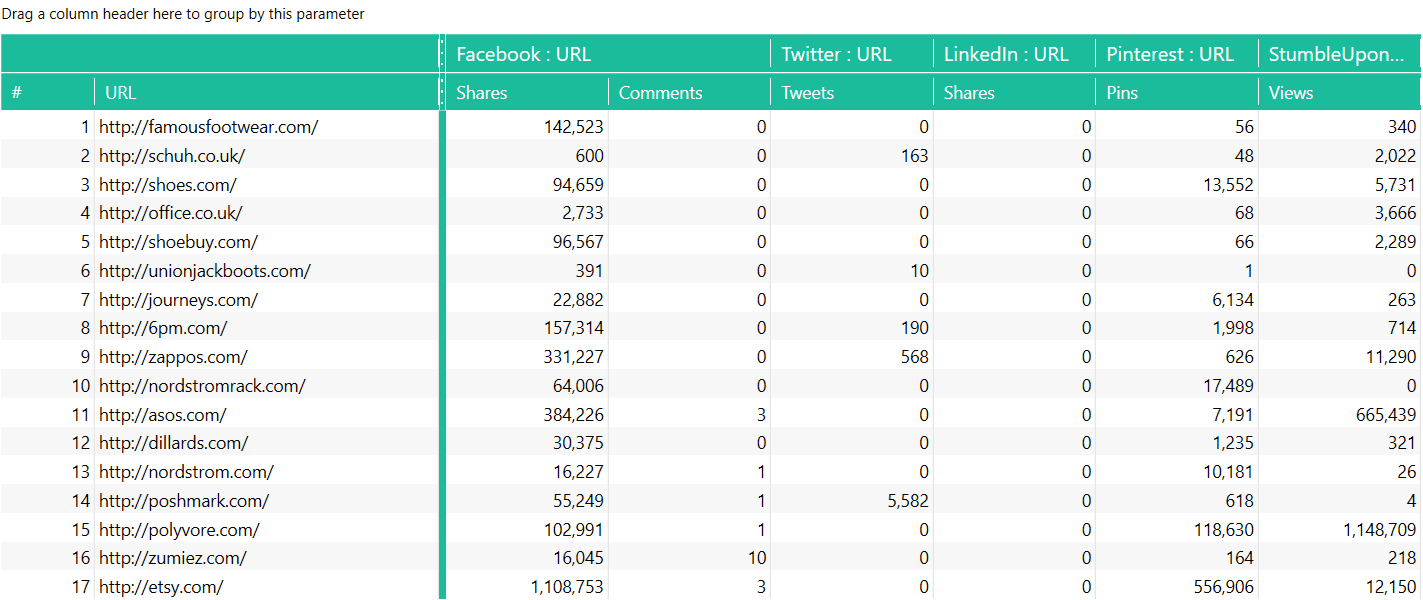
Task: Click LinkedIn shares 0 for zappos.com
Action: click(x=1014, y=357)
